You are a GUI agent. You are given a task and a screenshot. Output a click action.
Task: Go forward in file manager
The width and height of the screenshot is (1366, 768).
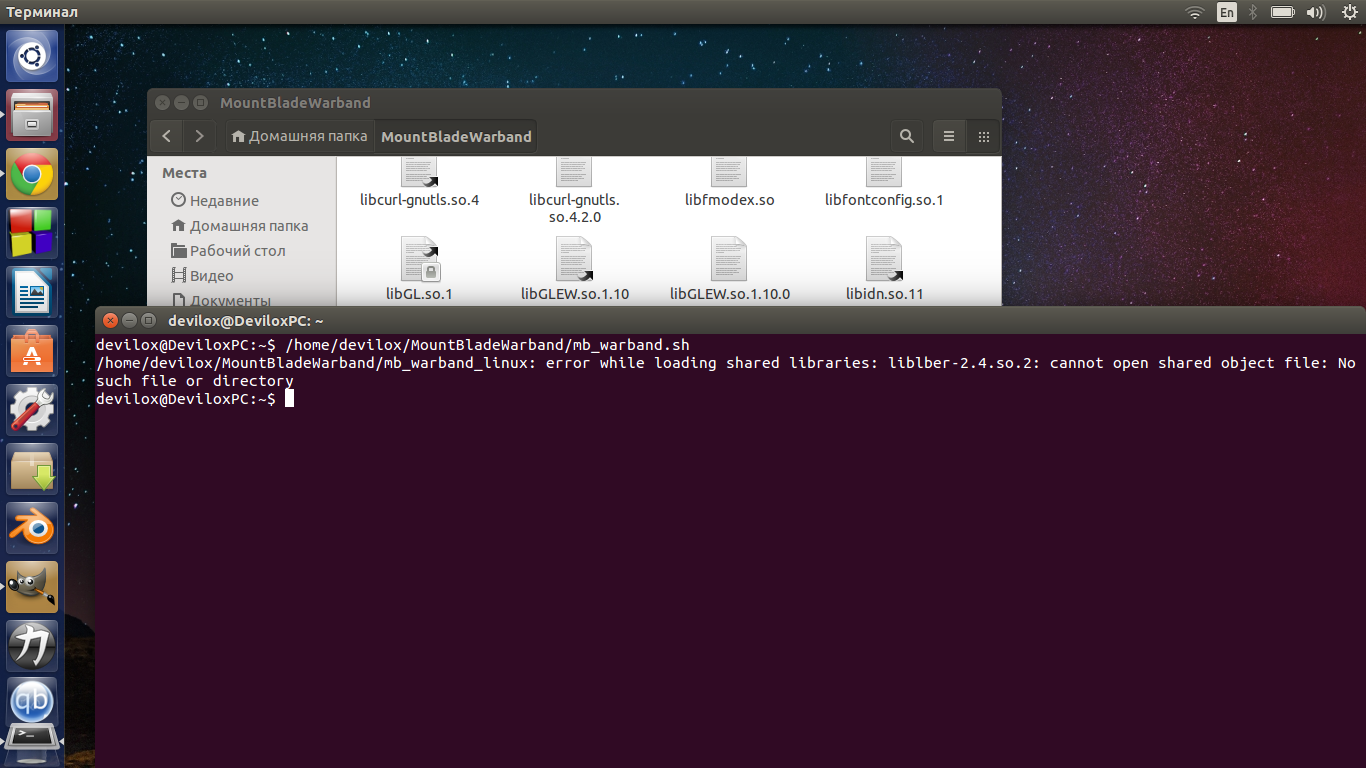200,136
